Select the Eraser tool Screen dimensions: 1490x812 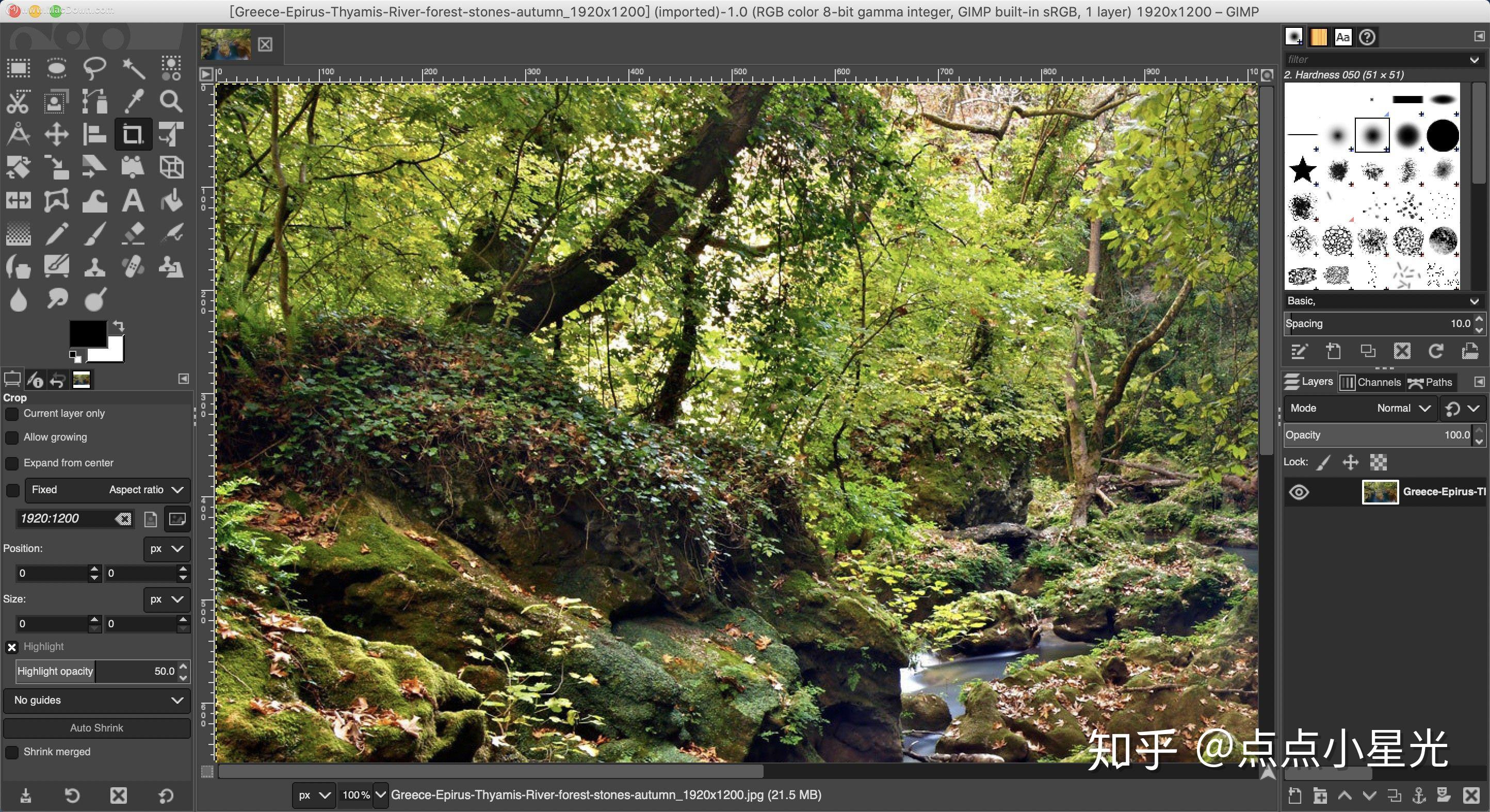click(133, 234)
